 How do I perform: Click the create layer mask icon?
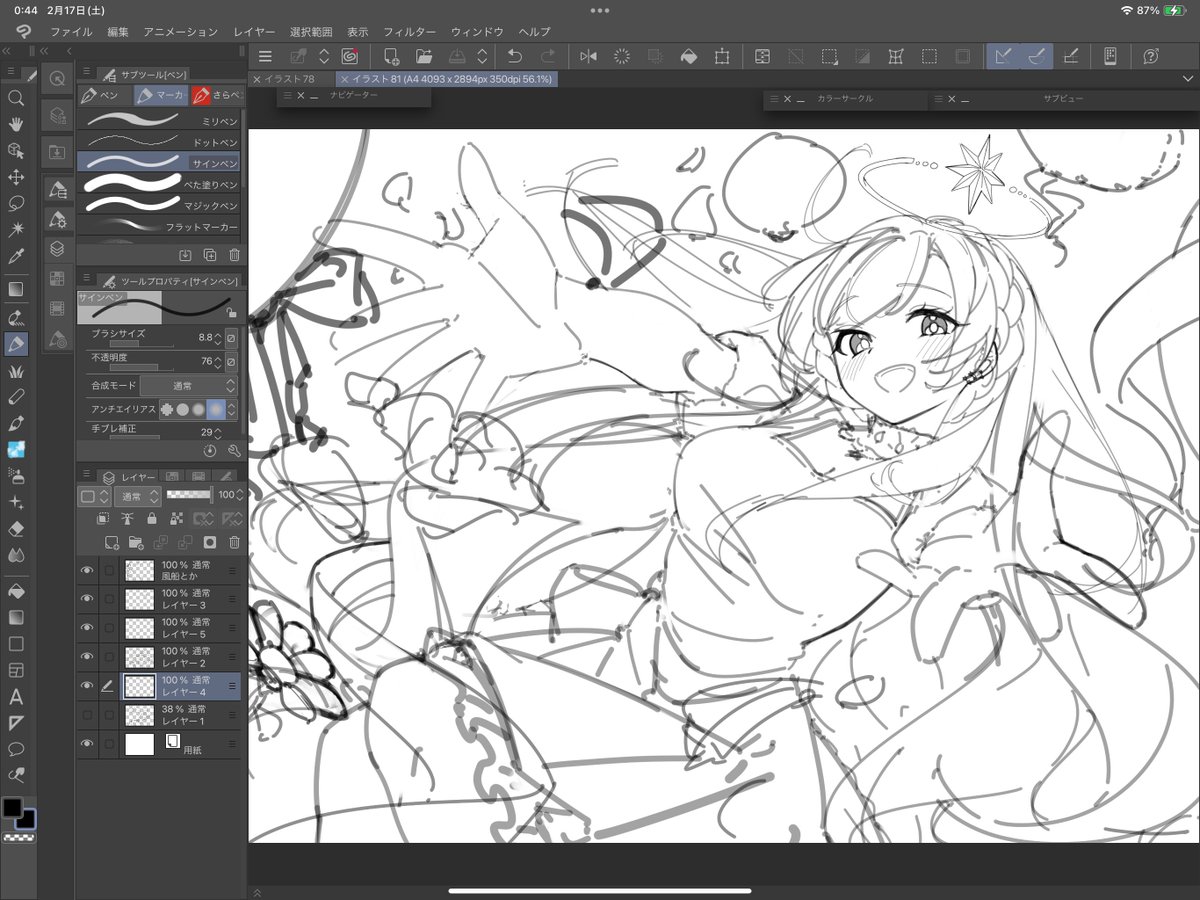click(209, 542)
